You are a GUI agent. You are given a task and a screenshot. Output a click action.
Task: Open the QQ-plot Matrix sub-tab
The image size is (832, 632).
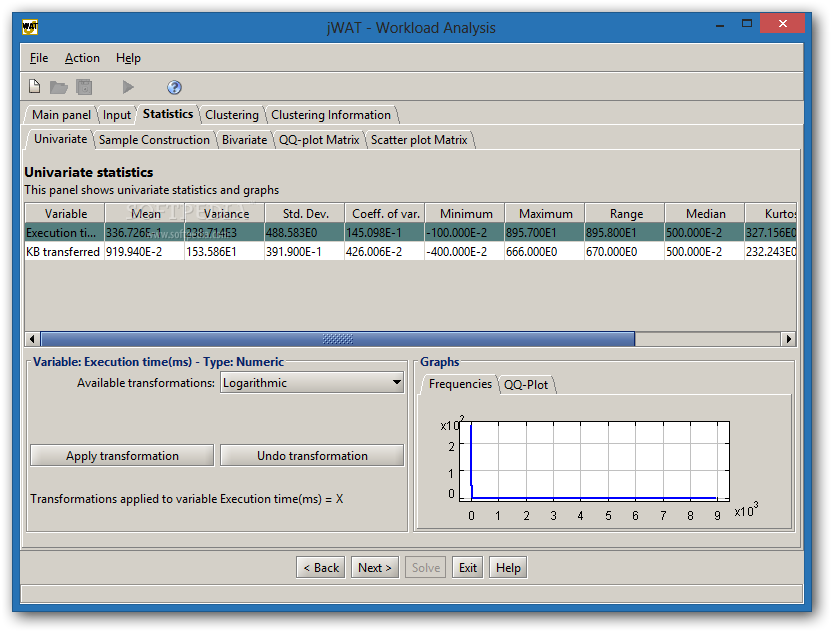click(319, 140)
